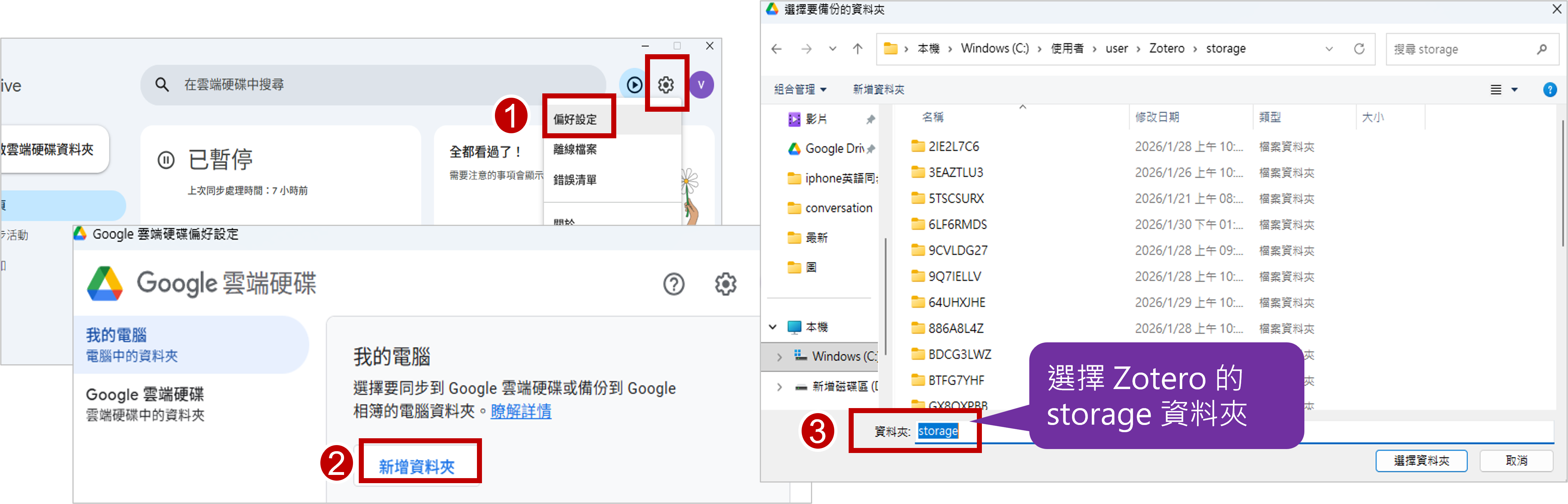Select 離線檔案 menu entry
The image size is (1568, 504).
(x=575, y=149)
